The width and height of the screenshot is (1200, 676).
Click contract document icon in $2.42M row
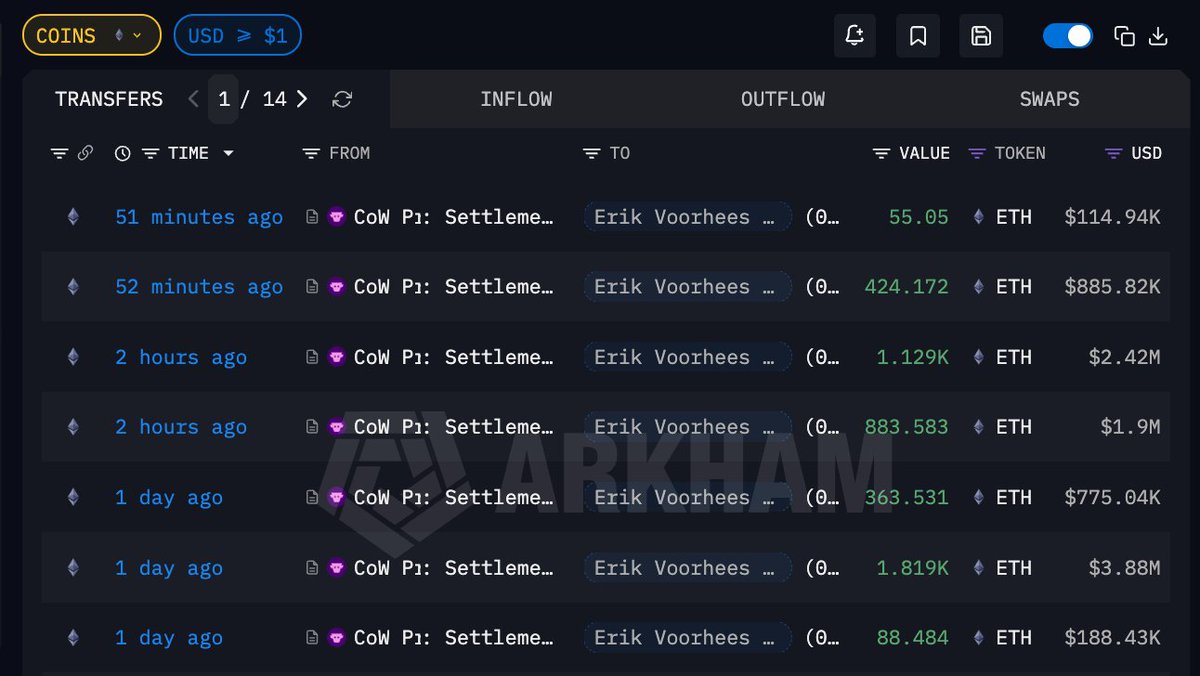coord(312,357)
